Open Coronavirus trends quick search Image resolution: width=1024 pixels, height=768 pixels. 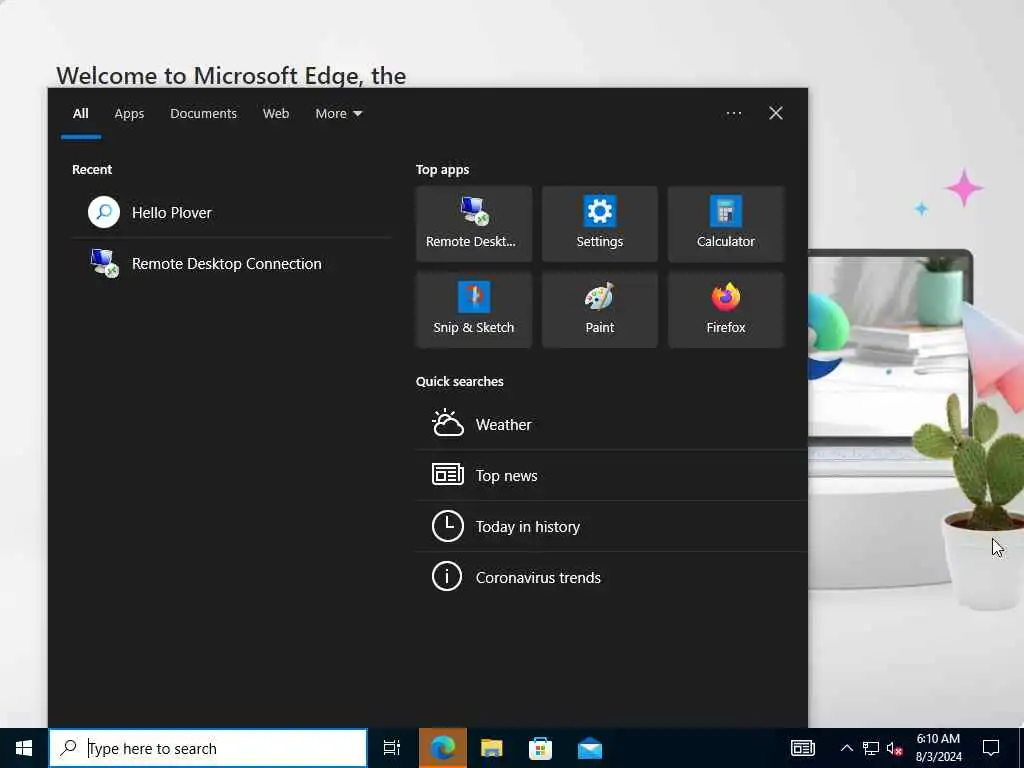coord(611,577)
